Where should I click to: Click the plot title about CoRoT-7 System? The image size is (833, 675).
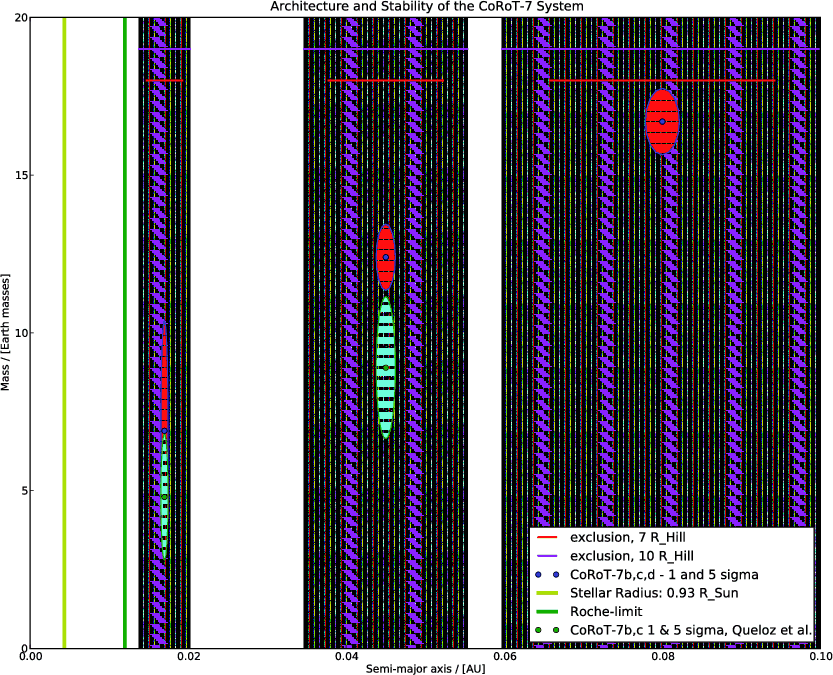(x=427, y=6)
